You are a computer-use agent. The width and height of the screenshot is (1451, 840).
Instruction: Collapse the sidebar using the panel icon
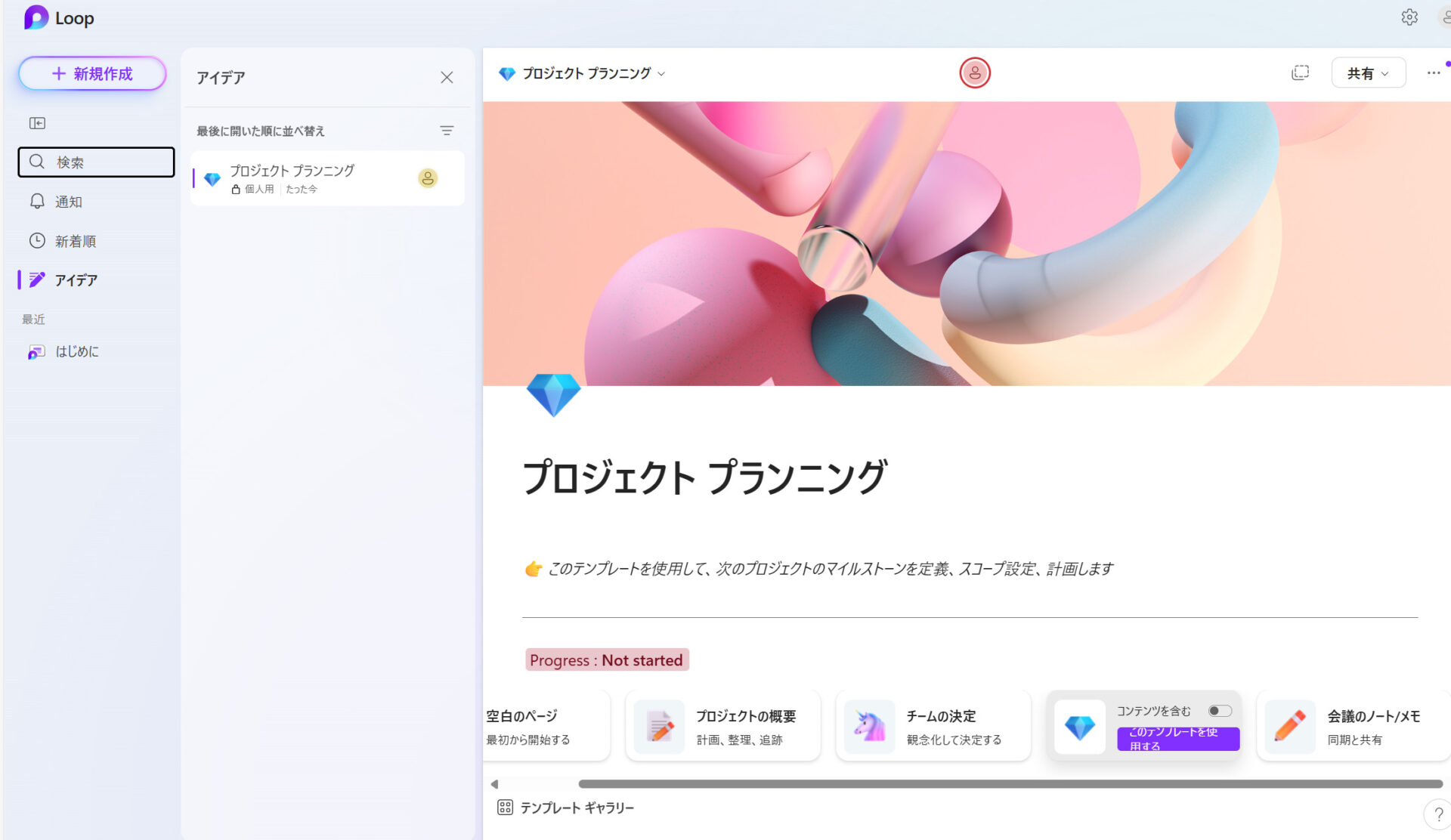(36, 122)
